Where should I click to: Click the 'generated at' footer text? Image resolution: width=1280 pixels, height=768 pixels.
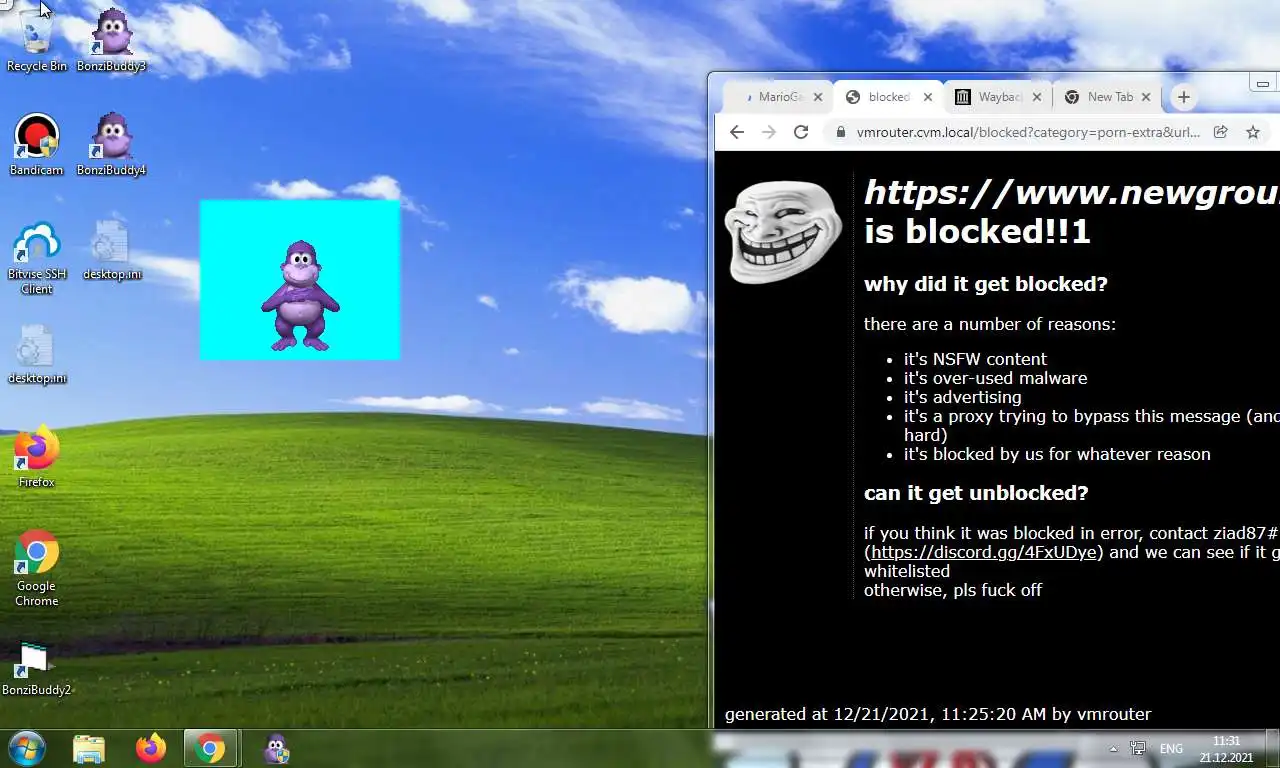(x=938, y=714)
